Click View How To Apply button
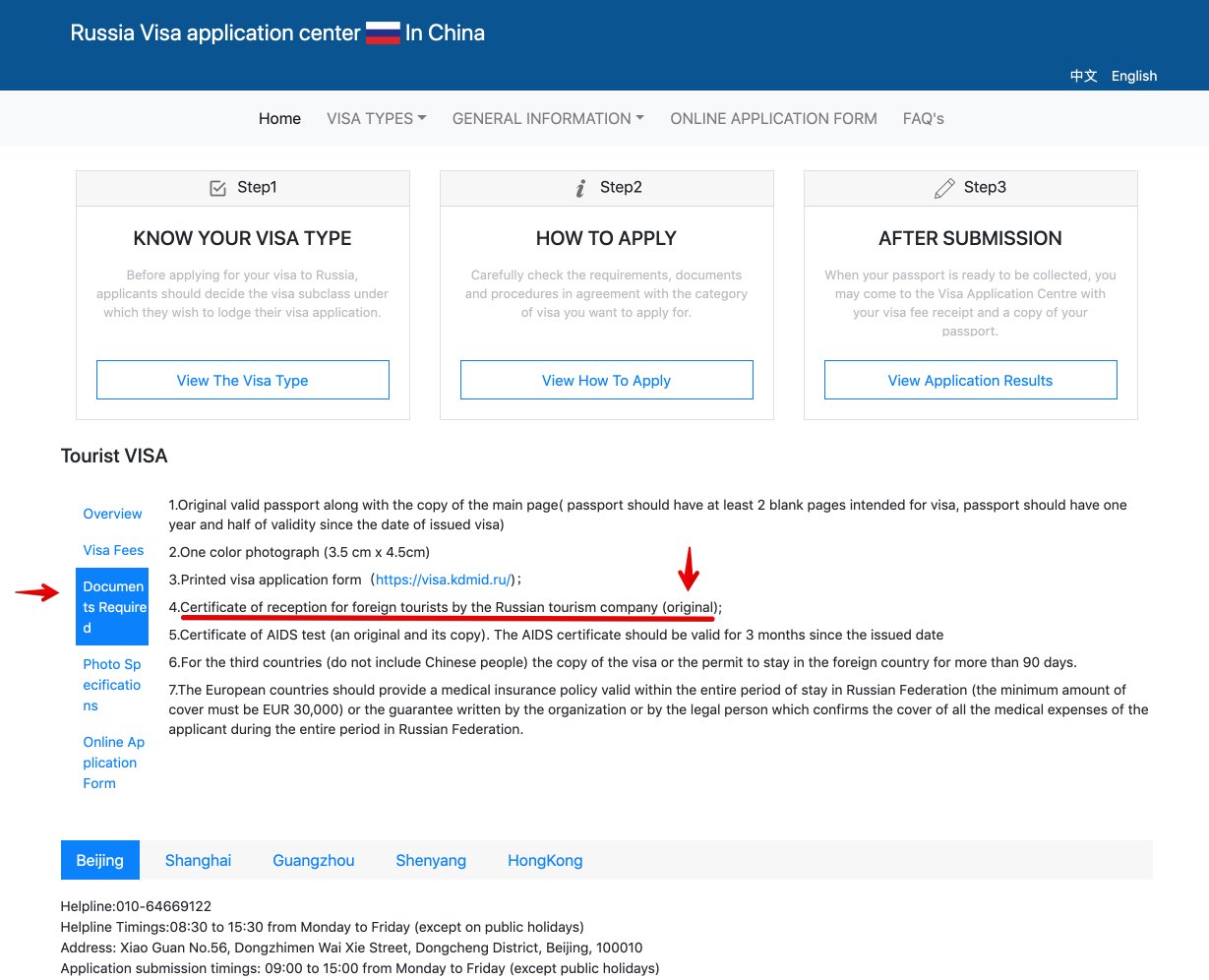 607,380
